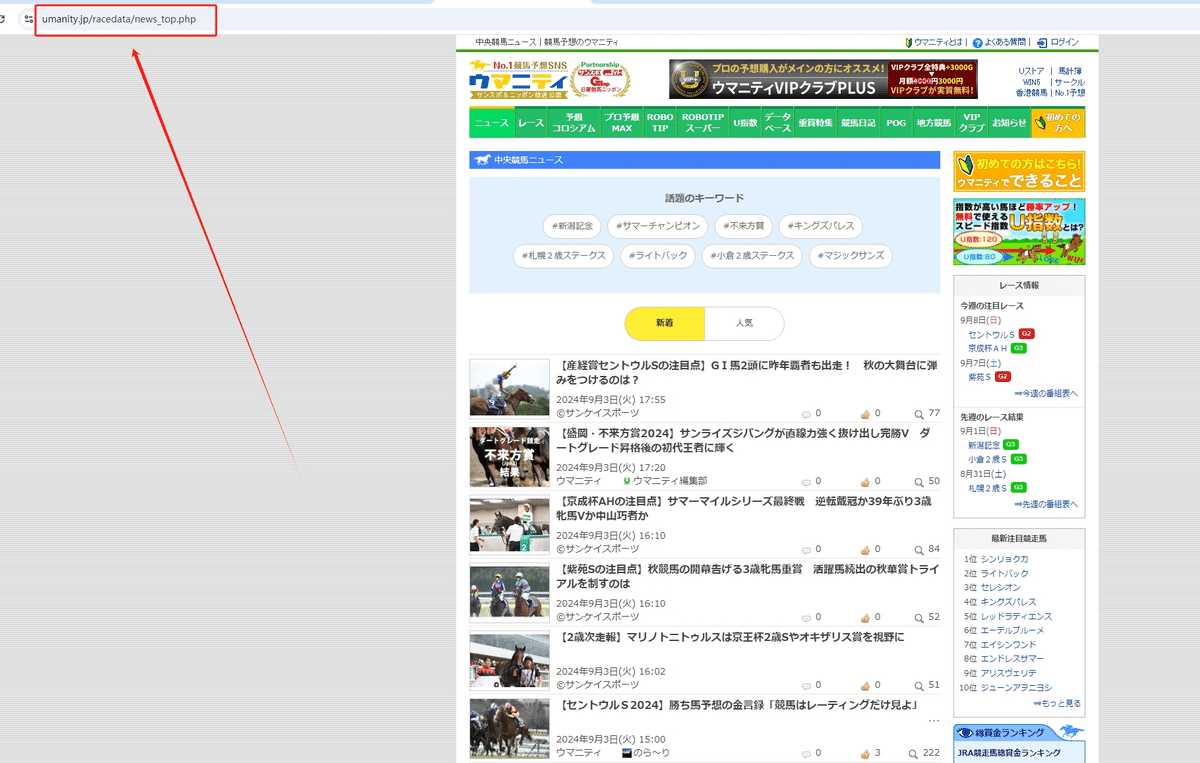Screen dimensions: 1200x763
Task: Open お知らせ navigation tab
Action: [1009, 122]
